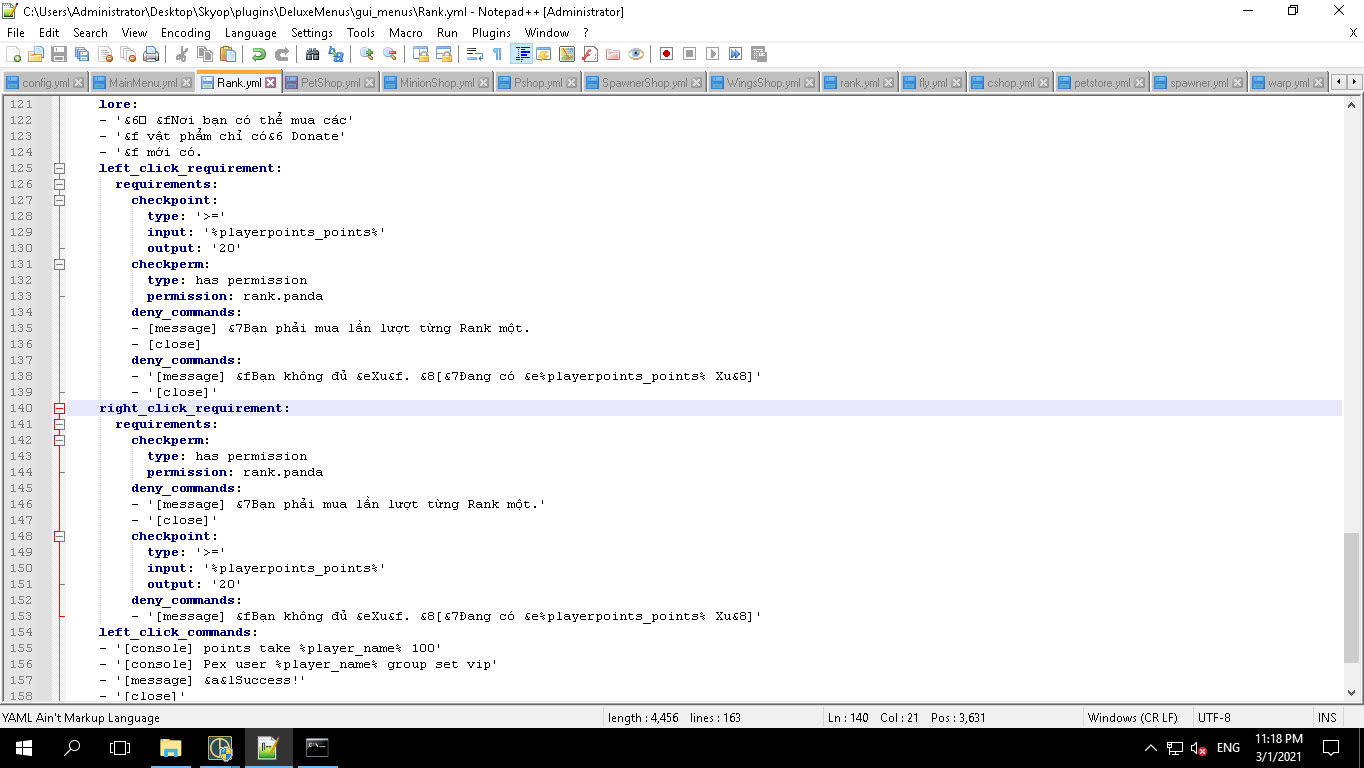This screenshot has width=1364, height=768.
Task: Open the Windows Start menu
Action: pos(23,747)
